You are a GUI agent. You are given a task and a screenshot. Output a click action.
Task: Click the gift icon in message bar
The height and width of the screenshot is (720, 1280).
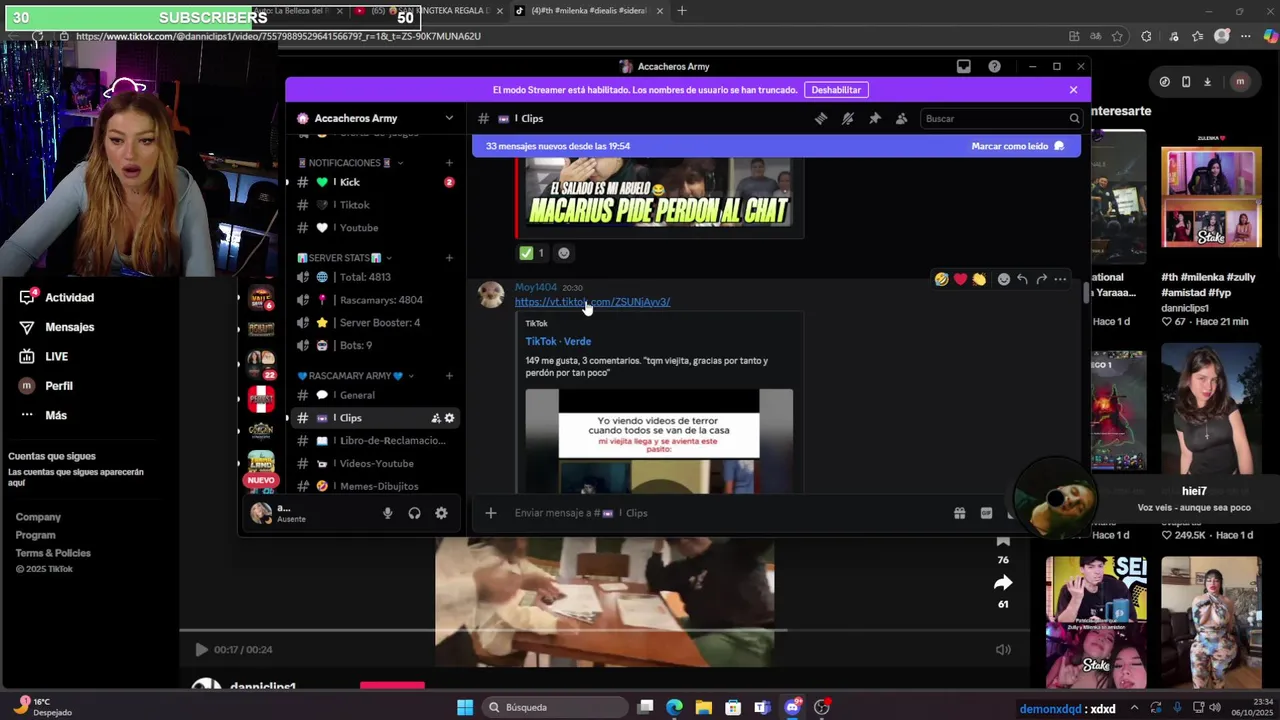[959, 513]
